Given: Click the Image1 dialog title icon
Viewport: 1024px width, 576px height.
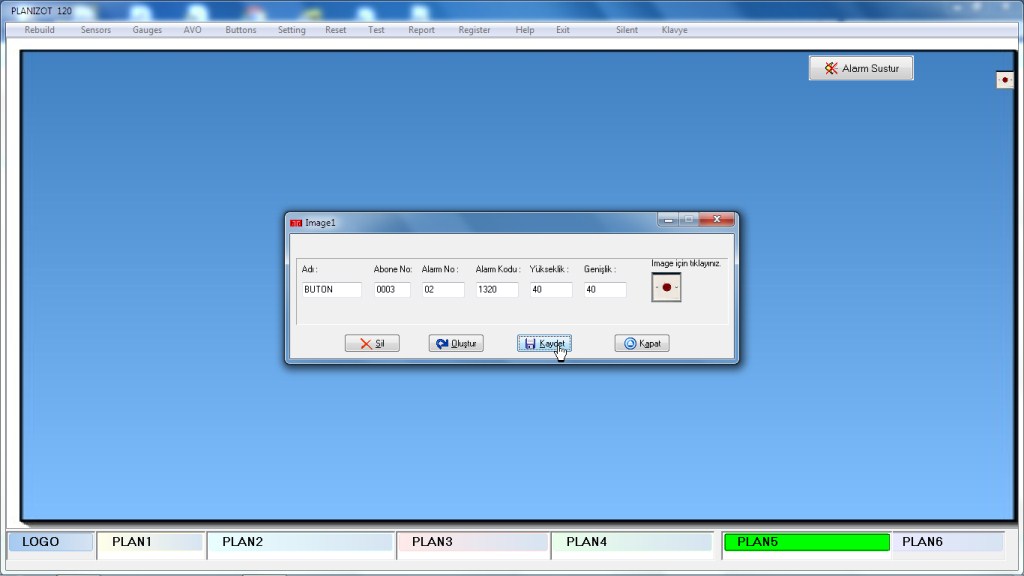Looking at the screenshot, I should (x=296, y=222).
